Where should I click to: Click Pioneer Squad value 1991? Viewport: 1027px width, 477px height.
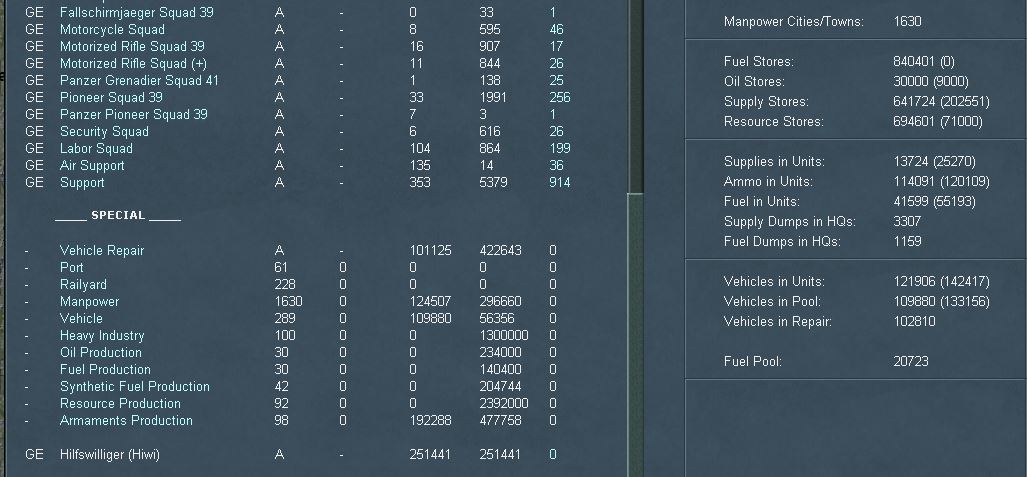click(493, 98)
